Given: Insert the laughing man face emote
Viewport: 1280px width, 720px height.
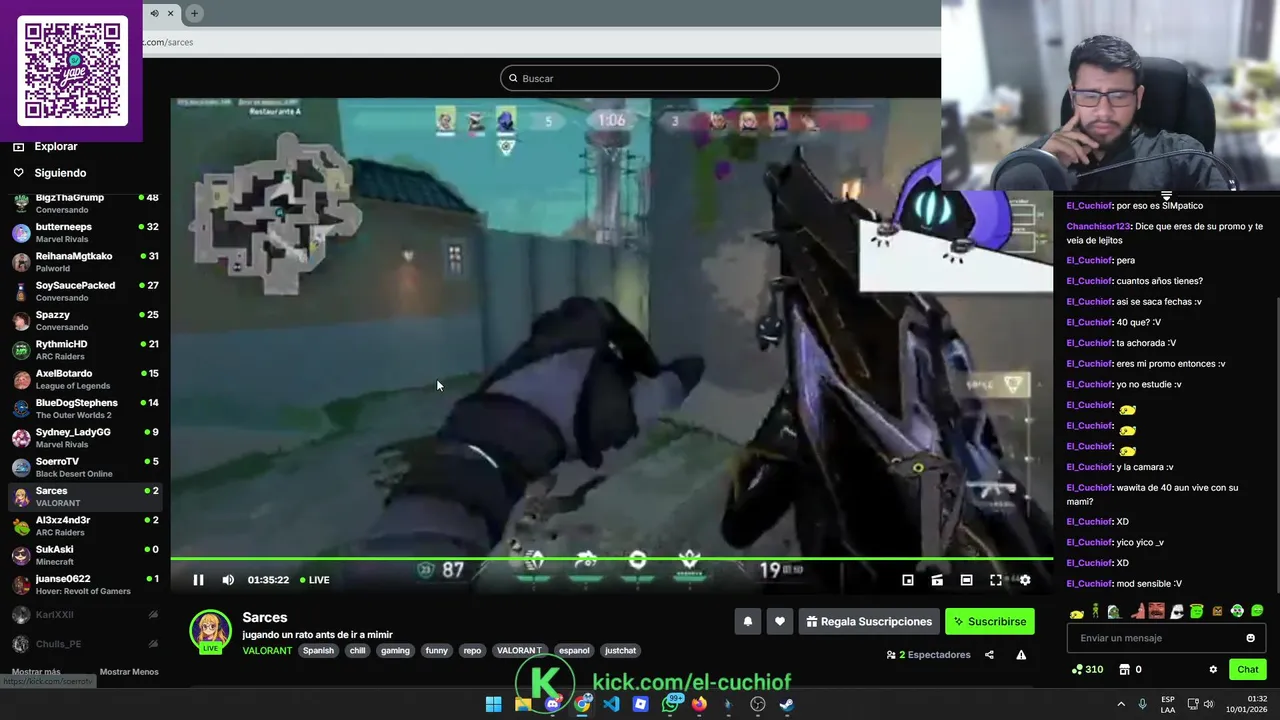Looking at the screenshot, I should 1156,611.
